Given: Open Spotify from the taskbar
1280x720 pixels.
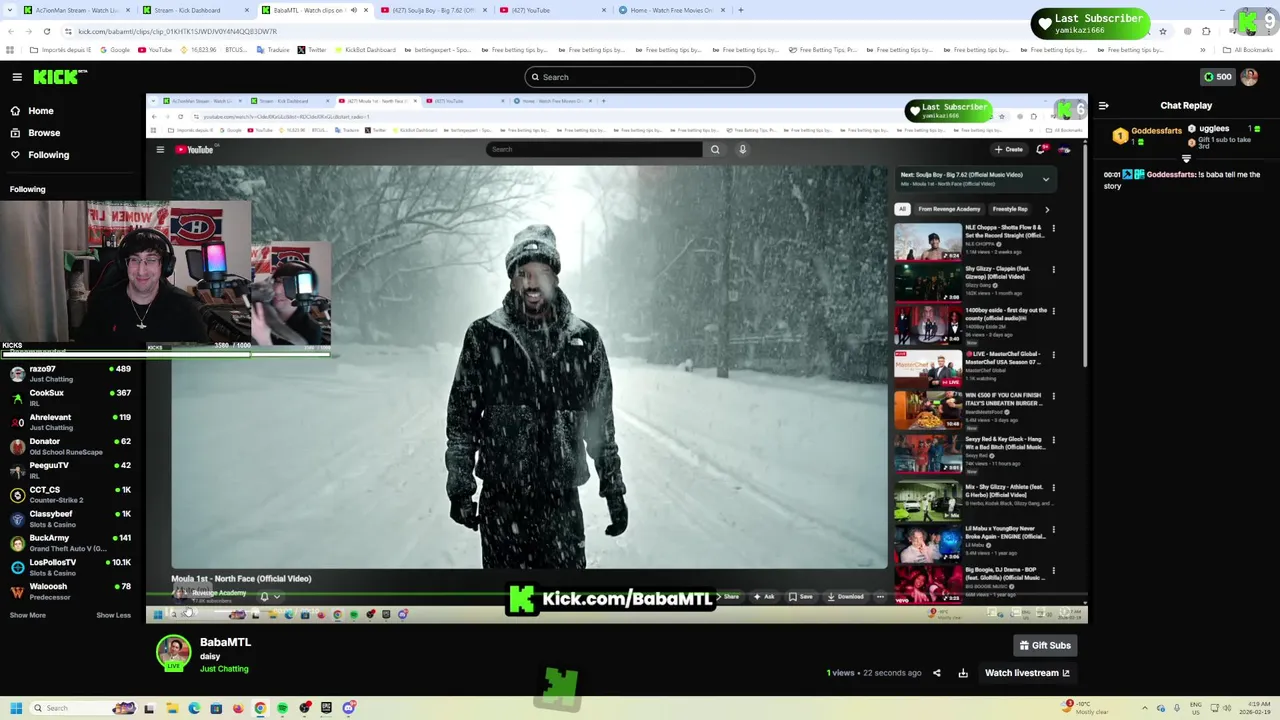Looking at the screenshot, I should coord(283,708).
